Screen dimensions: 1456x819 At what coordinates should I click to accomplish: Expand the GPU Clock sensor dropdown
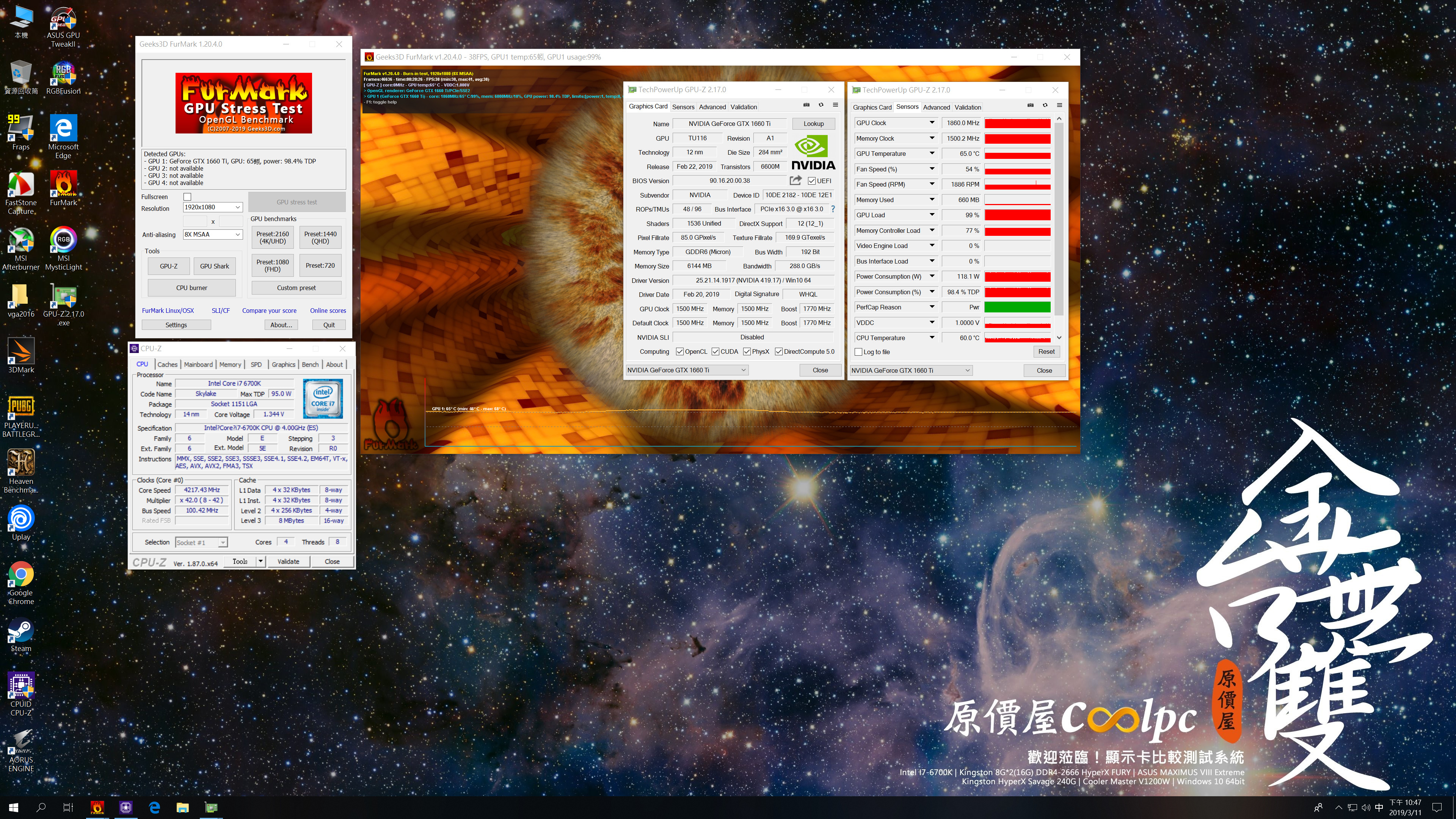(x=932, y=122)
